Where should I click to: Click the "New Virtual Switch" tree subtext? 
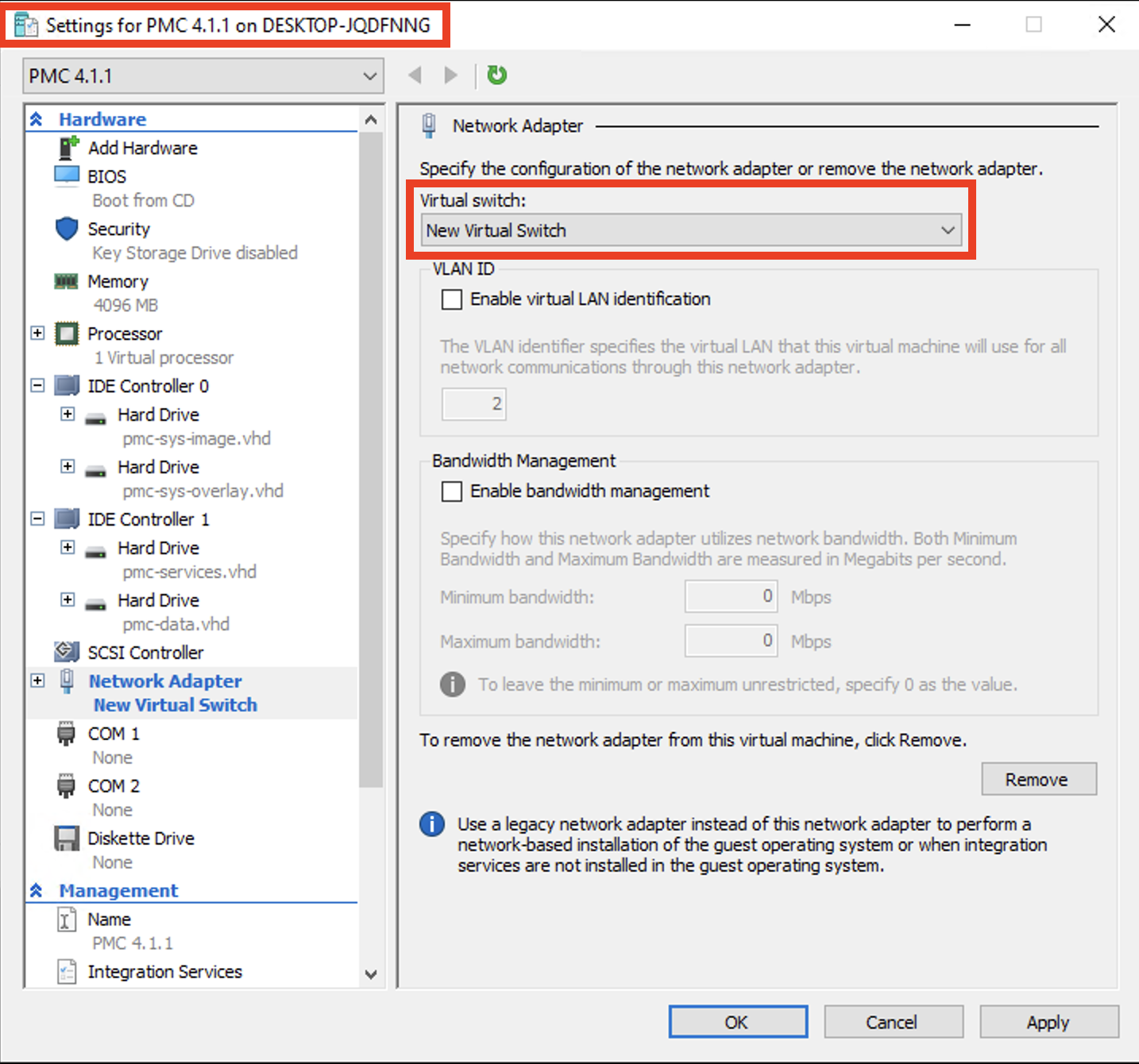click(176, 705)
